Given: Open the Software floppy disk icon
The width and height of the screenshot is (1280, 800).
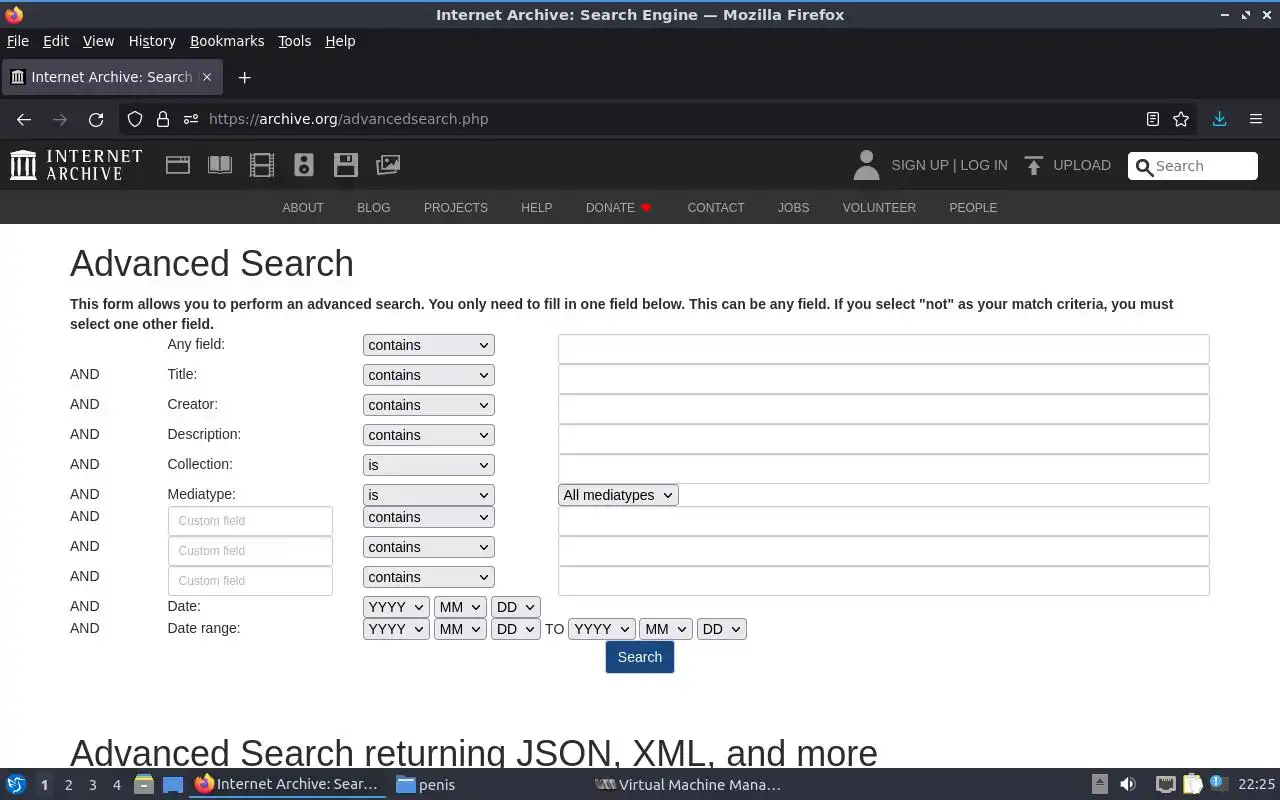Looking at the screenshot, I should 346,165.
